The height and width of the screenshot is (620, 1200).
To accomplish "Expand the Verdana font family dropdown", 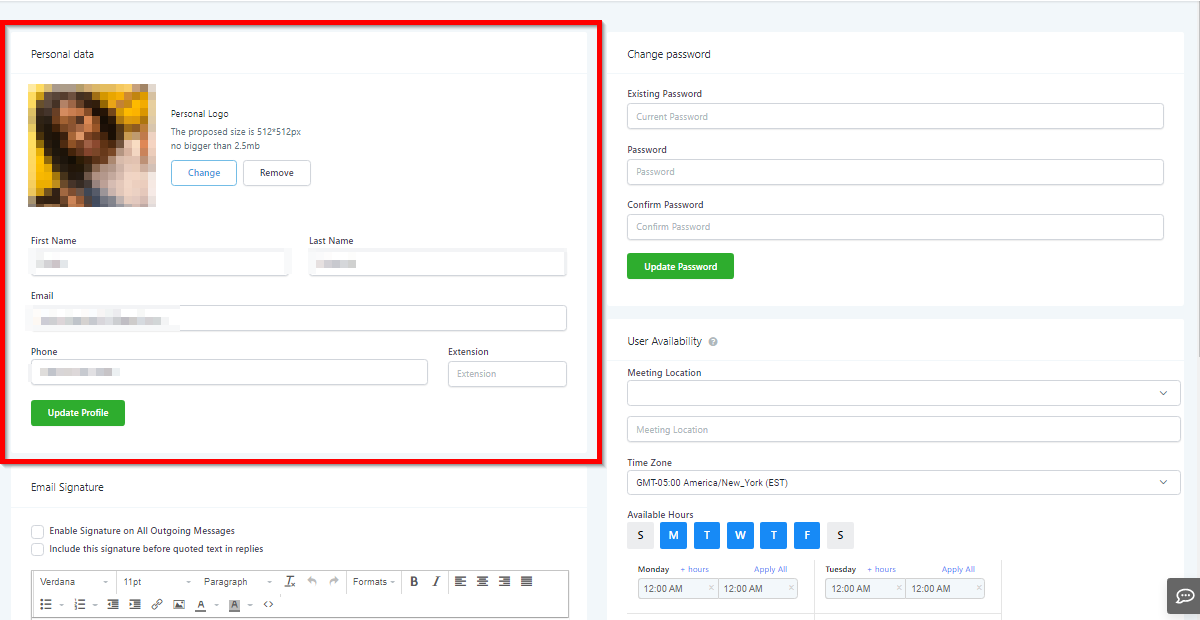I will point(74,581).
